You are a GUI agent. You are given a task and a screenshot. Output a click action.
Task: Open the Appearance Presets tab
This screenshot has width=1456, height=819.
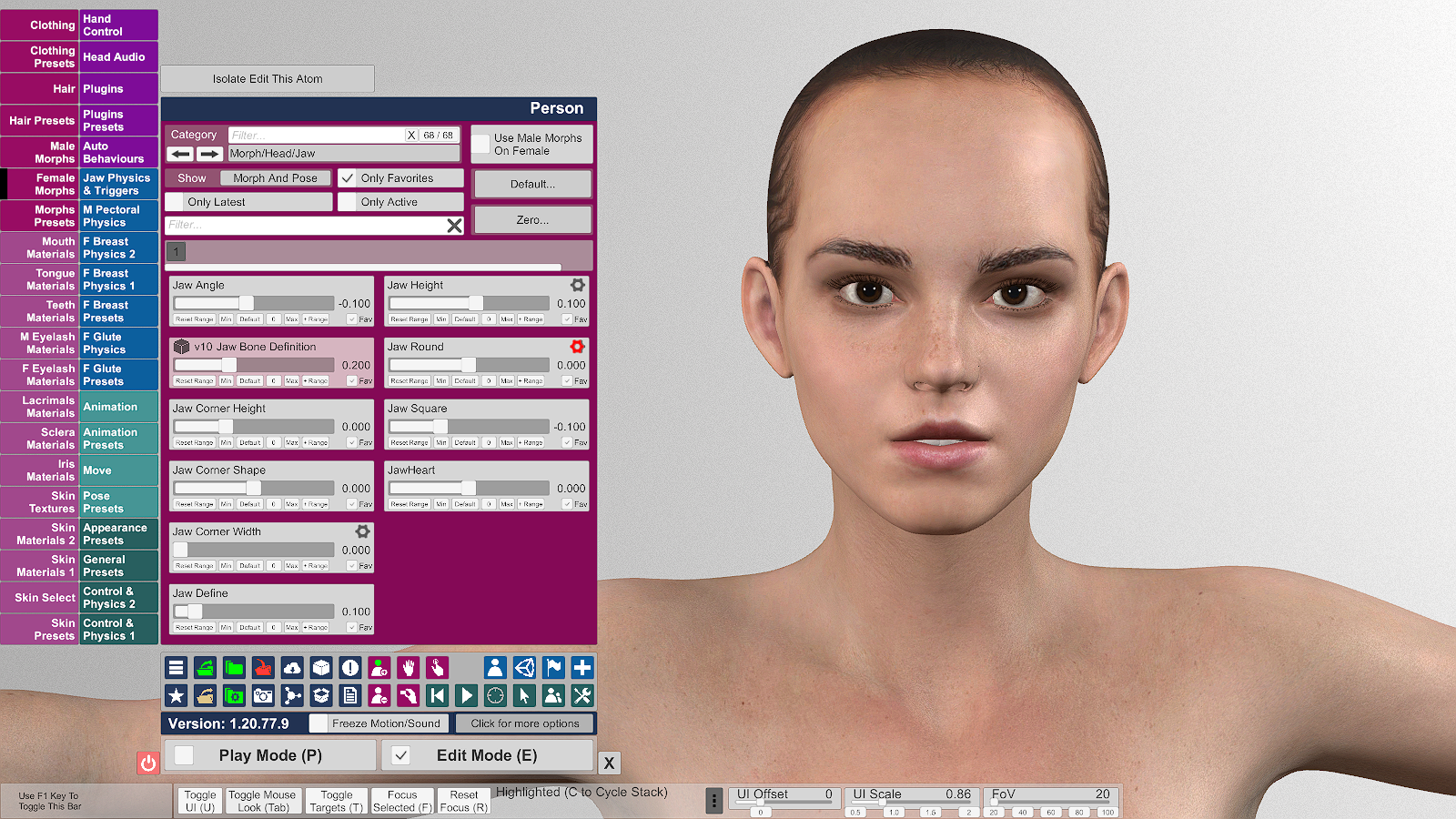pyautogui.click(x=119, y=534)
